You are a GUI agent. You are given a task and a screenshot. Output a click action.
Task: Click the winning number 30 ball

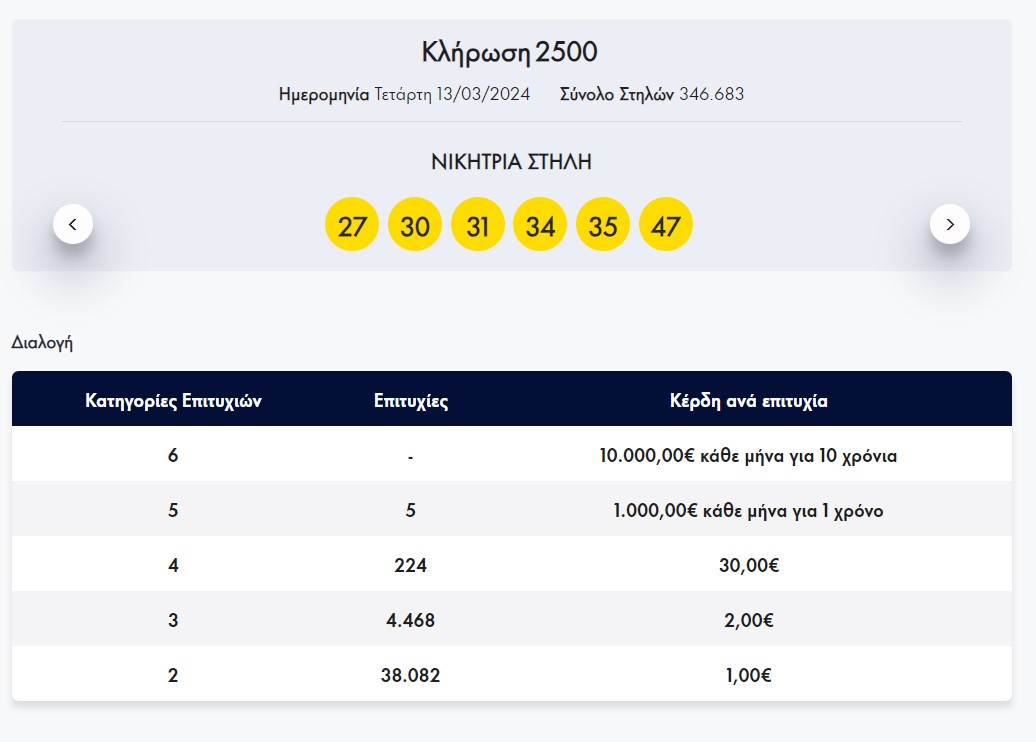click(415, 224)
